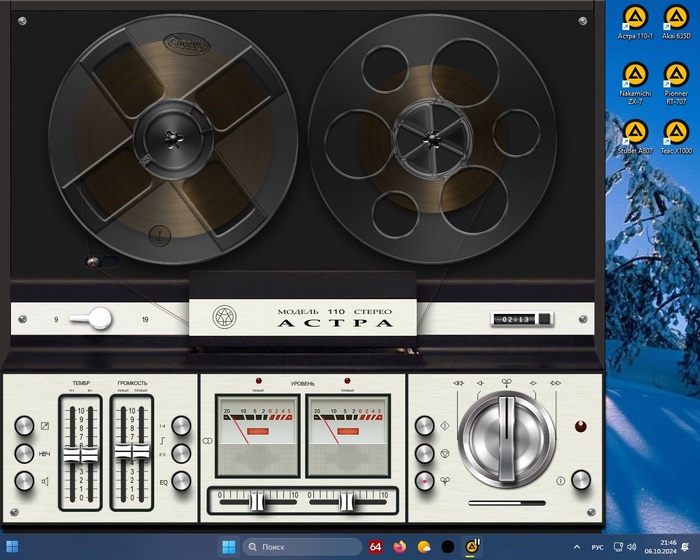The height and width of the screenshot is (560, 700).
Task: Click the step symbol between the 1-4 and 2-3 labels
Action: click(x=162, y=440)
